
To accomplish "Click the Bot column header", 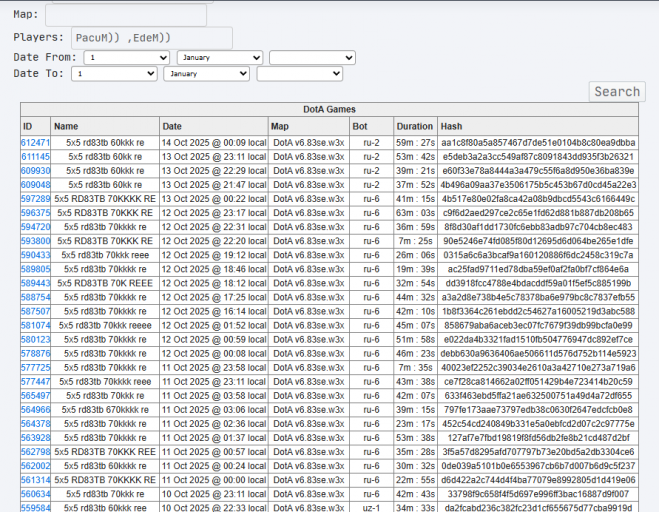I will (x=372, y=126).
